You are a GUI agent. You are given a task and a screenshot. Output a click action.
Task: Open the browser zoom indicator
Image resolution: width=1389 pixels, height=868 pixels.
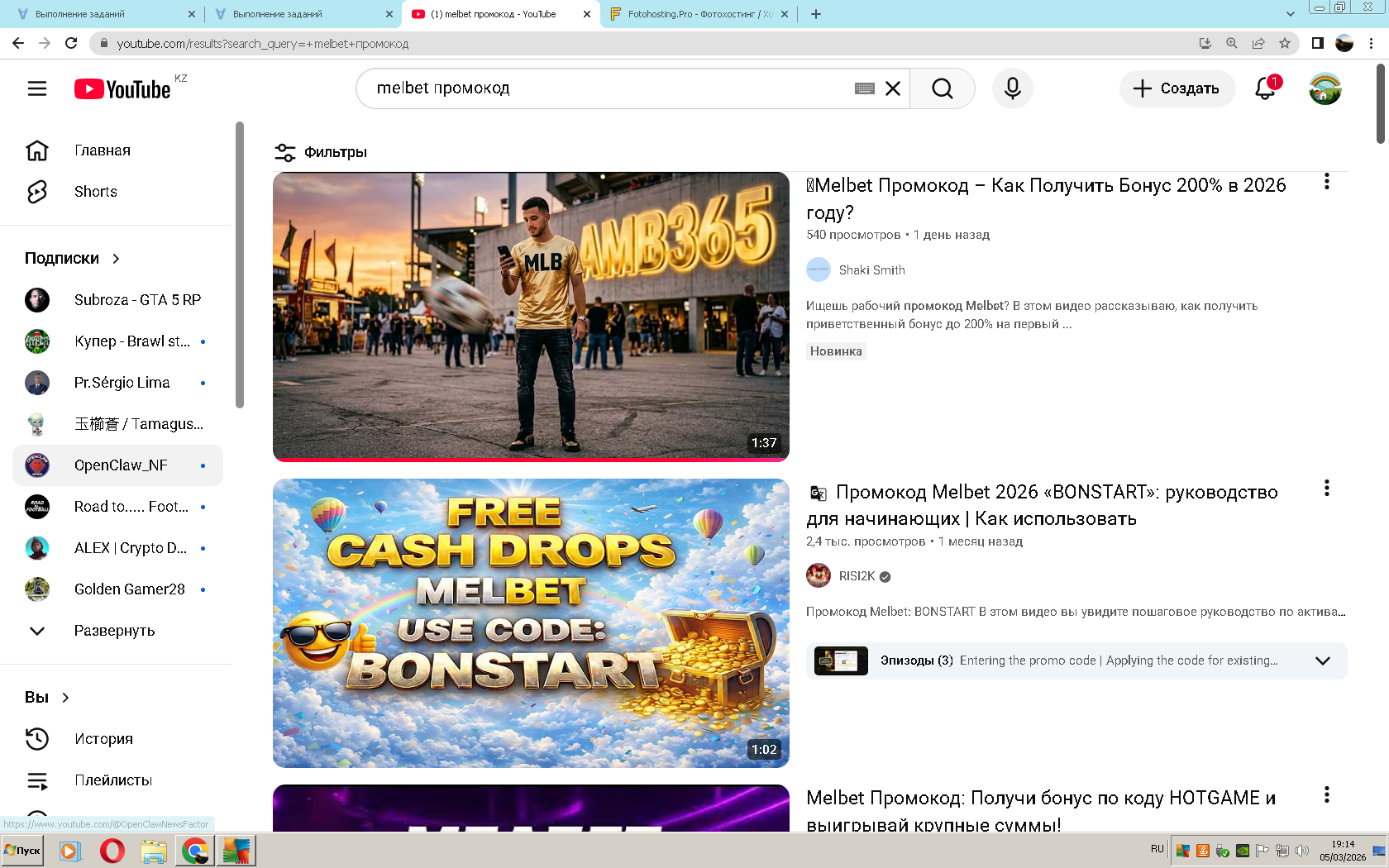coord(1232,43)
